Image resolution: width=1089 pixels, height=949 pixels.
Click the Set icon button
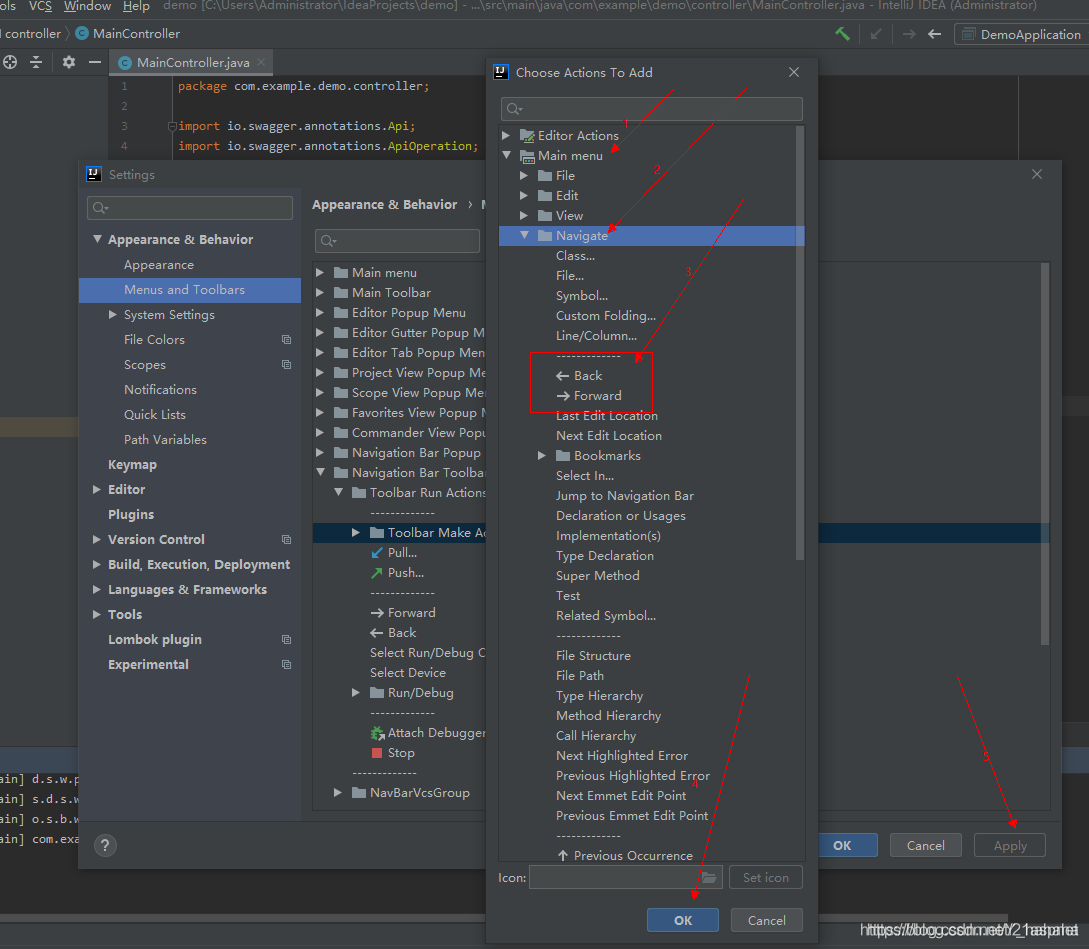coord(765,877)
